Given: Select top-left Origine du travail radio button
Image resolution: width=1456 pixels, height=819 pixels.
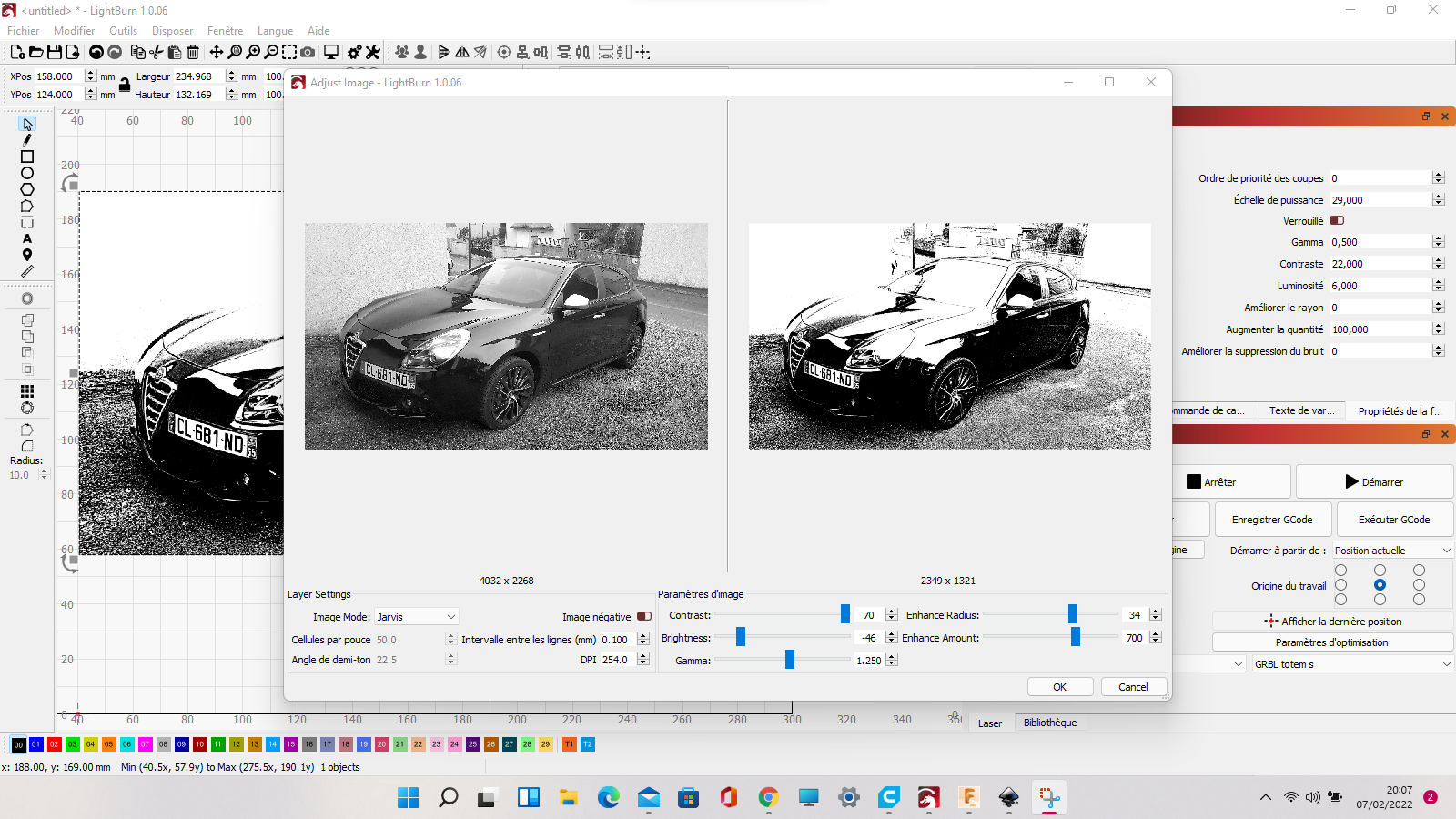Looking at the screenshot, I should [1341, 571].
